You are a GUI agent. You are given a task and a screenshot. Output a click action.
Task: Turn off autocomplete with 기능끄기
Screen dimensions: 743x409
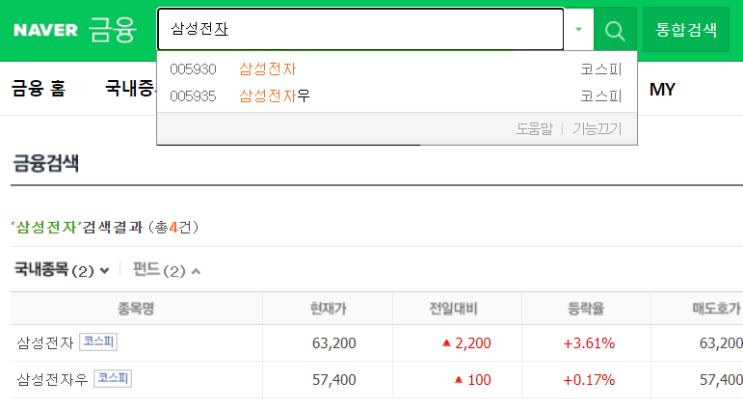point(597,128)
